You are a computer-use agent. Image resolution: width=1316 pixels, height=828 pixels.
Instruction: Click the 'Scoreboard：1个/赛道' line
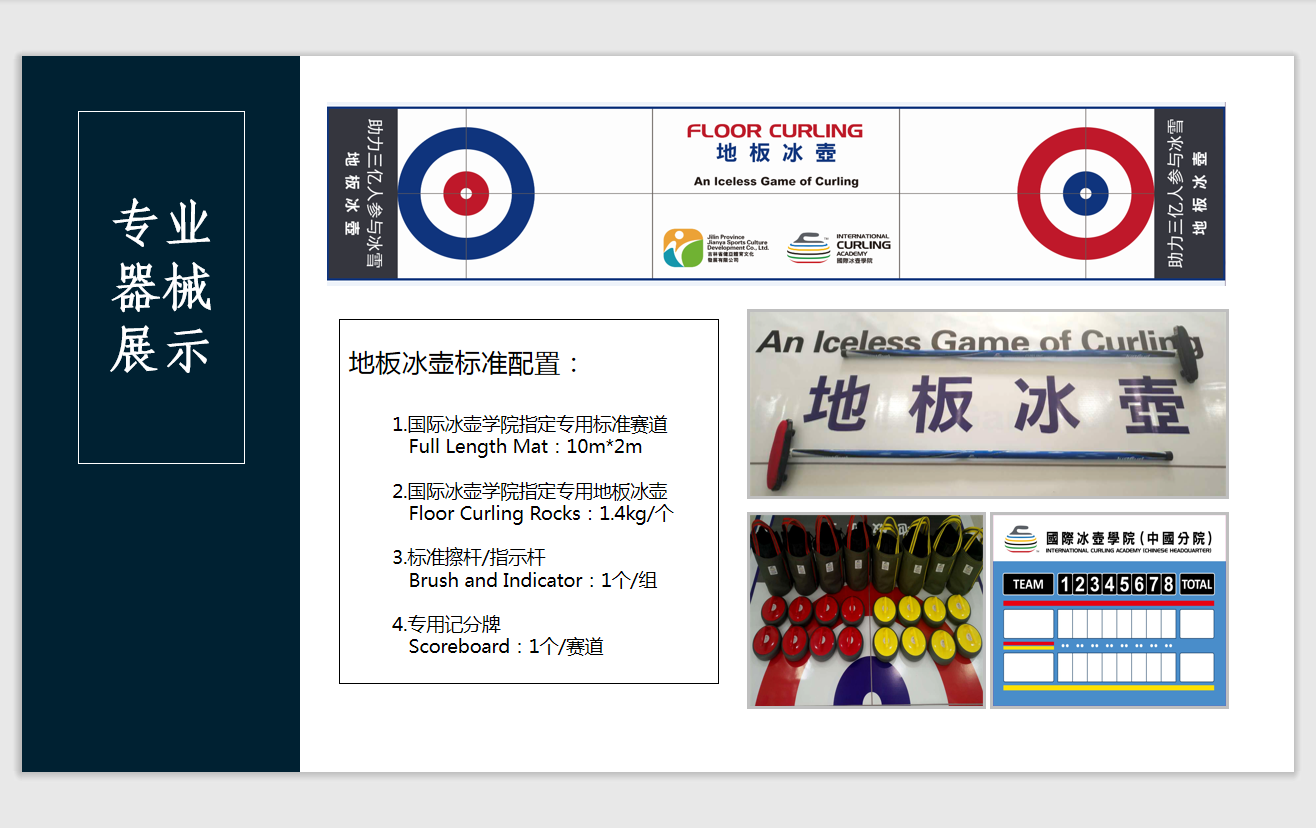506,647
